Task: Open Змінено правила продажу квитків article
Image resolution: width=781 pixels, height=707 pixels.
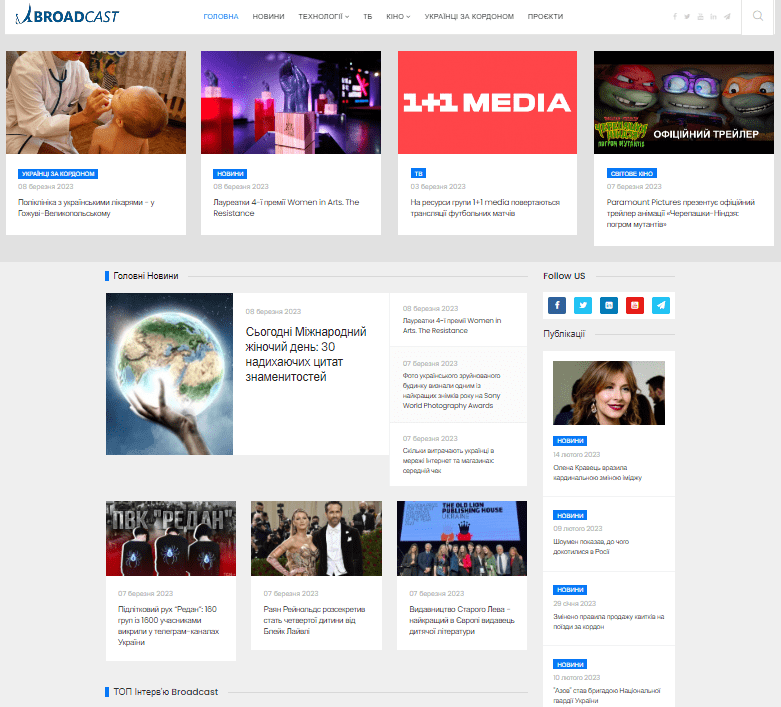Action: click(609, 621)
